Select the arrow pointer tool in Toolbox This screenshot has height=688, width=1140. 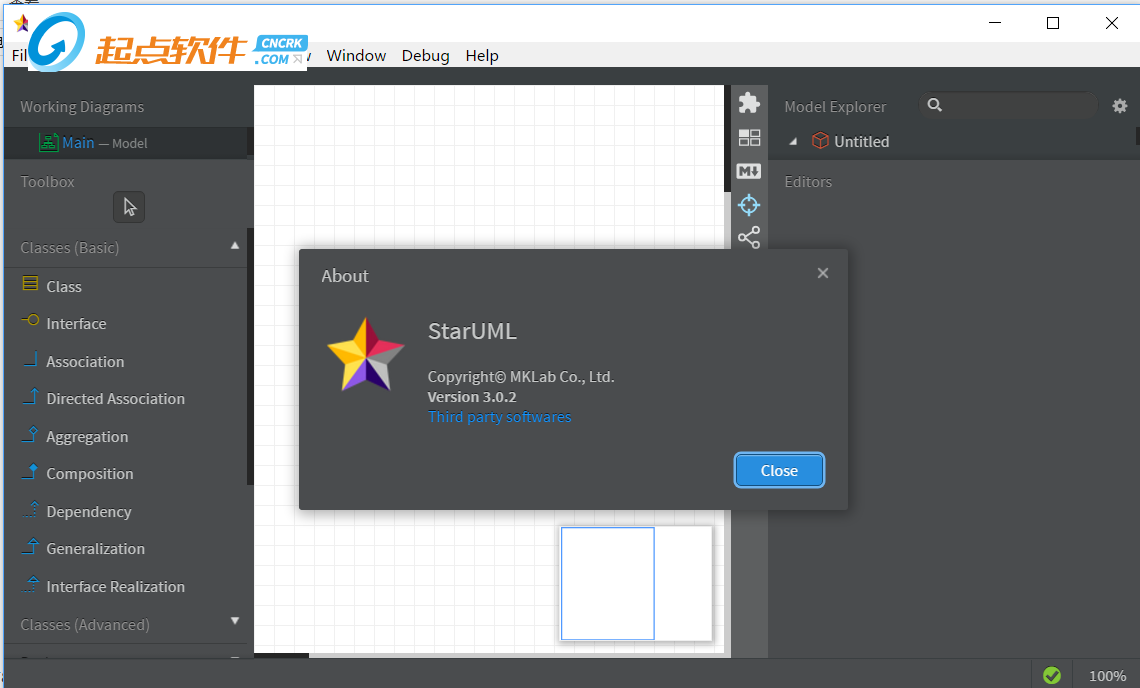tap(129, 207)
